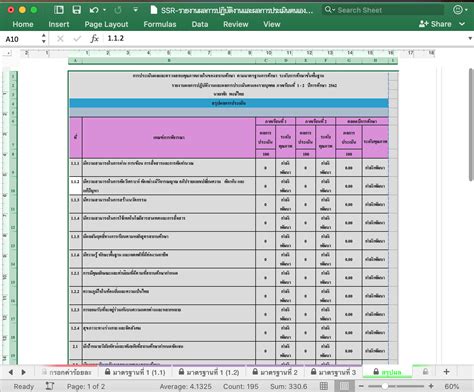Click the zoom slider handle
This screenshot has height=392, width=474.
tap(385, 386)
